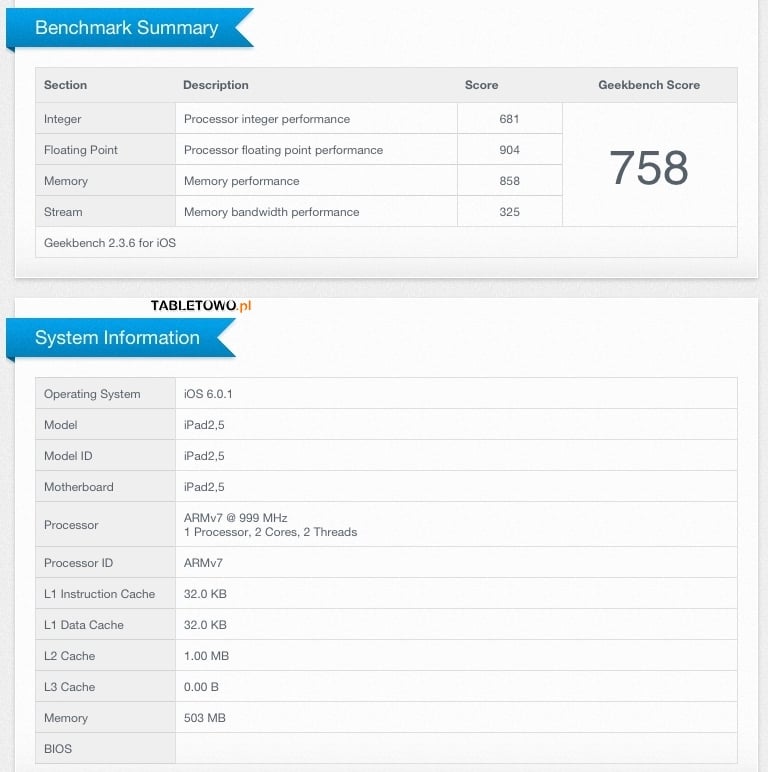Click 32.0 KB in L1 Data Cache row

205,625
